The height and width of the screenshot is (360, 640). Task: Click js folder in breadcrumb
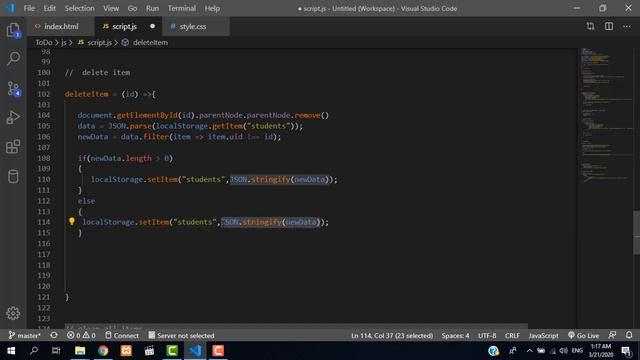64,42
